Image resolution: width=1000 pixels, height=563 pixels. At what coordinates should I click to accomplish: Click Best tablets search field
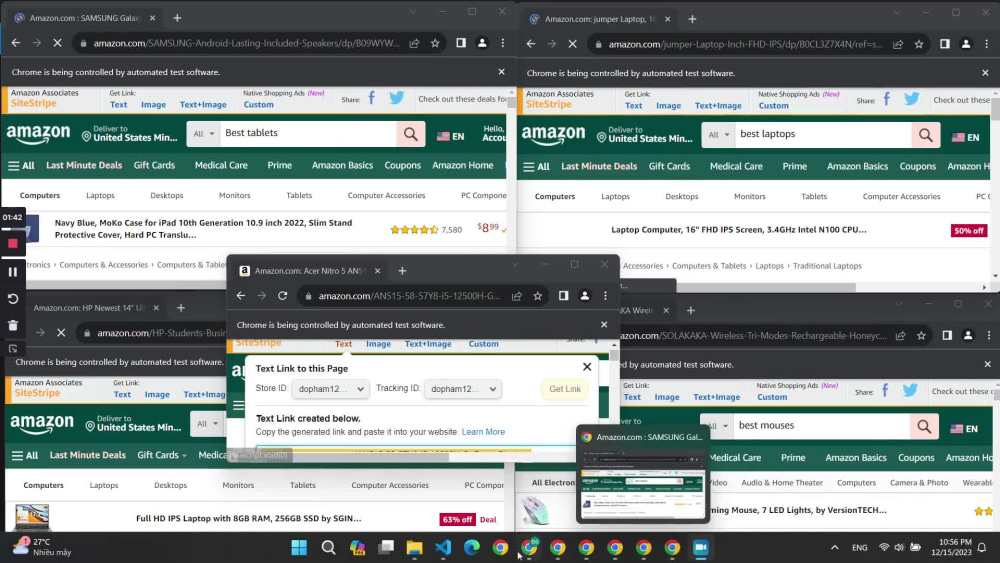click(x=309, y=134)
